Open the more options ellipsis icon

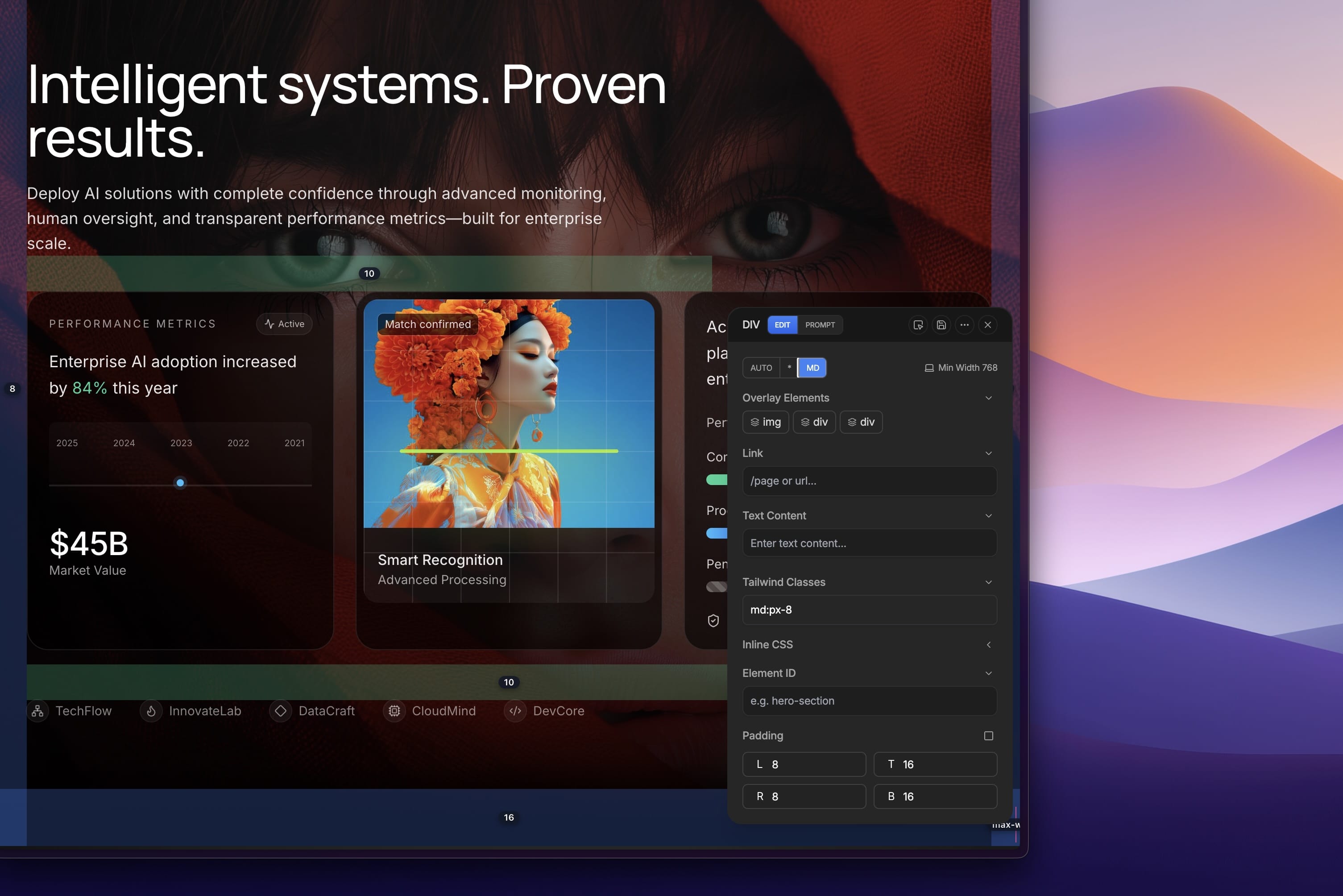pos(964,324)
